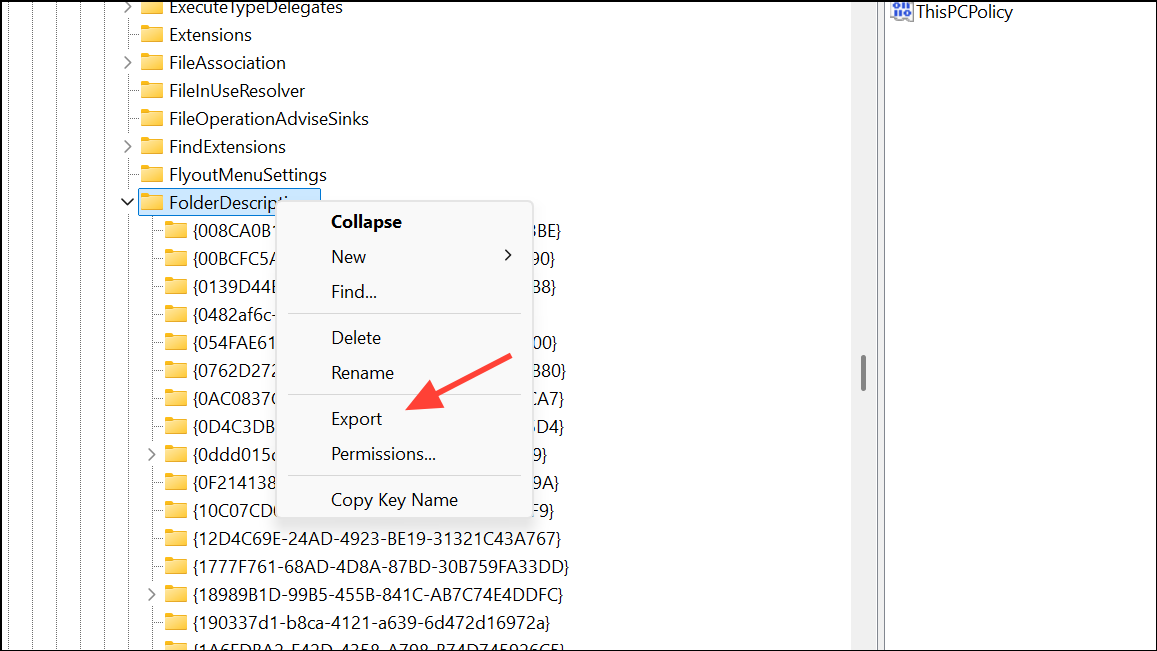Click the Find... option
Viewport: 1157px width, 651px height.
click(x=353, y=291)
